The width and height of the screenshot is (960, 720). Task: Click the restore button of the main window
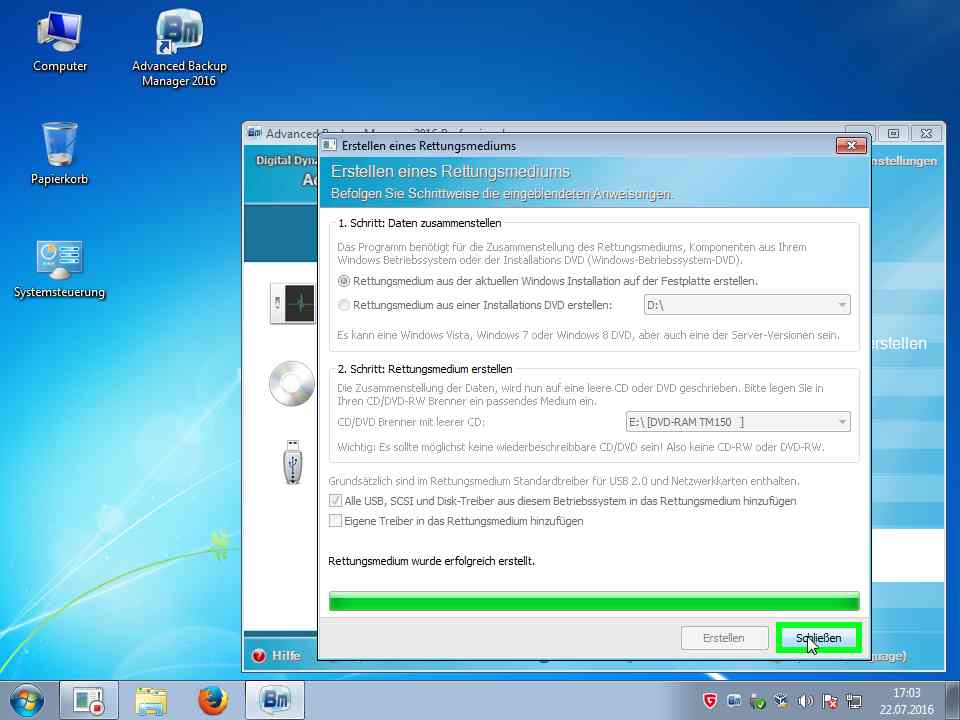[893, 133]
